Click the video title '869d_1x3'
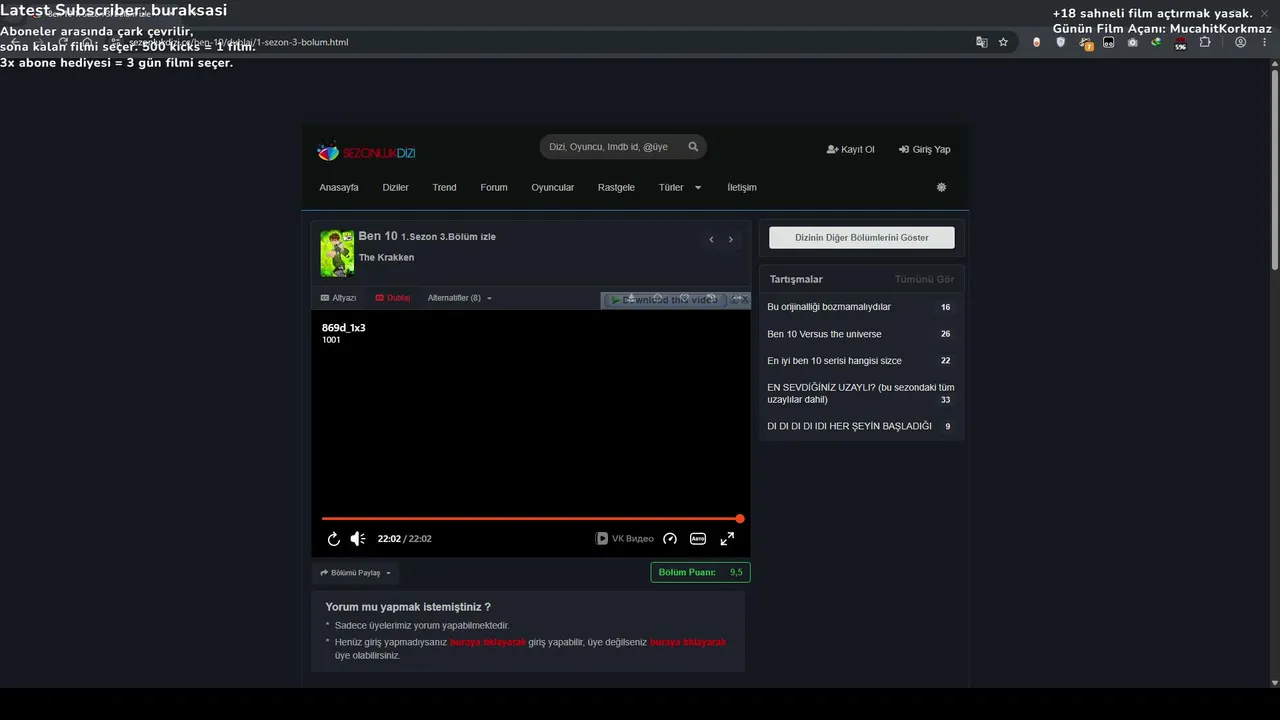 pos(343,328)
